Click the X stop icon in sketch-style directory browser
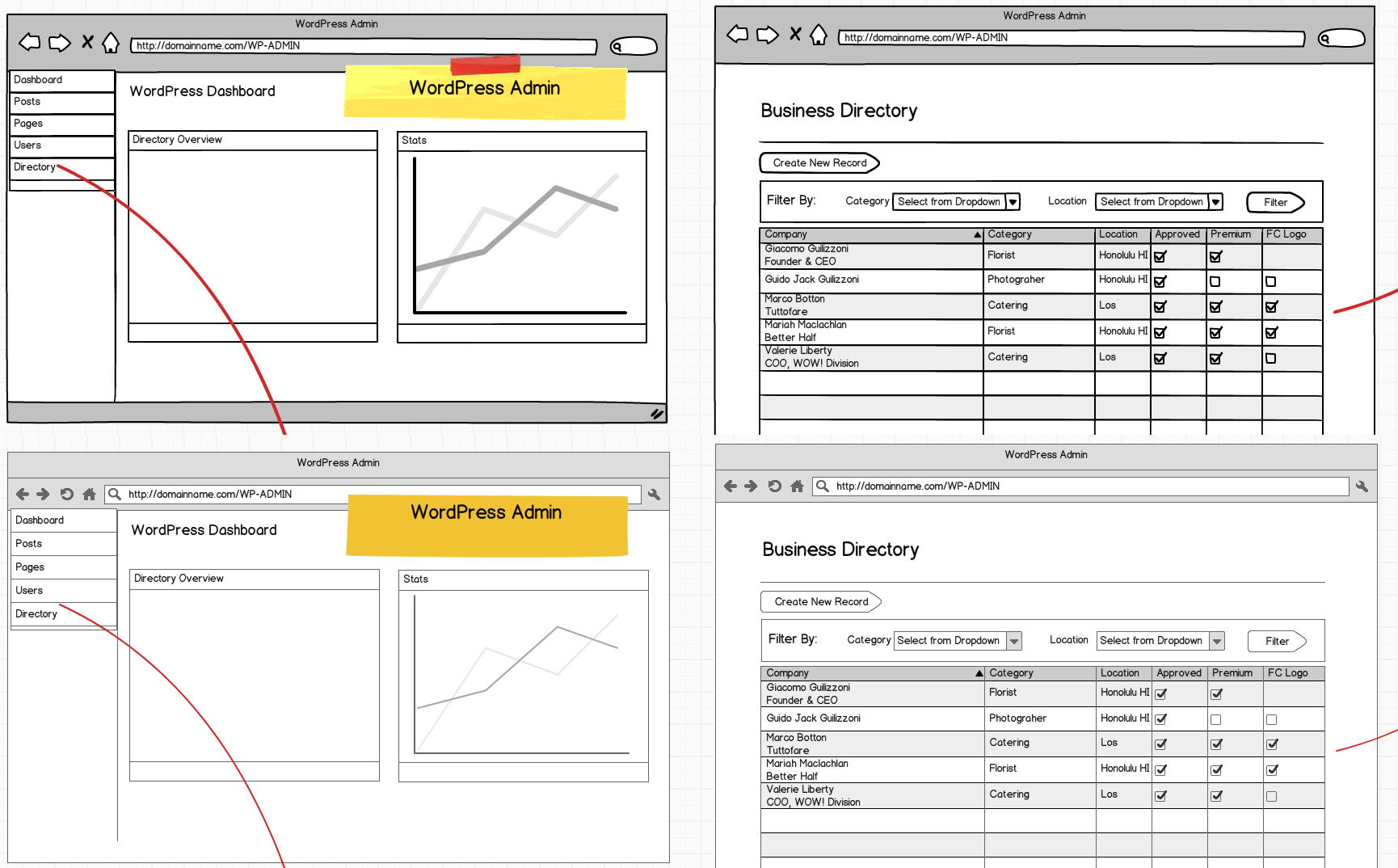This screenshot has height=868, width=1398. coord(795,34)
